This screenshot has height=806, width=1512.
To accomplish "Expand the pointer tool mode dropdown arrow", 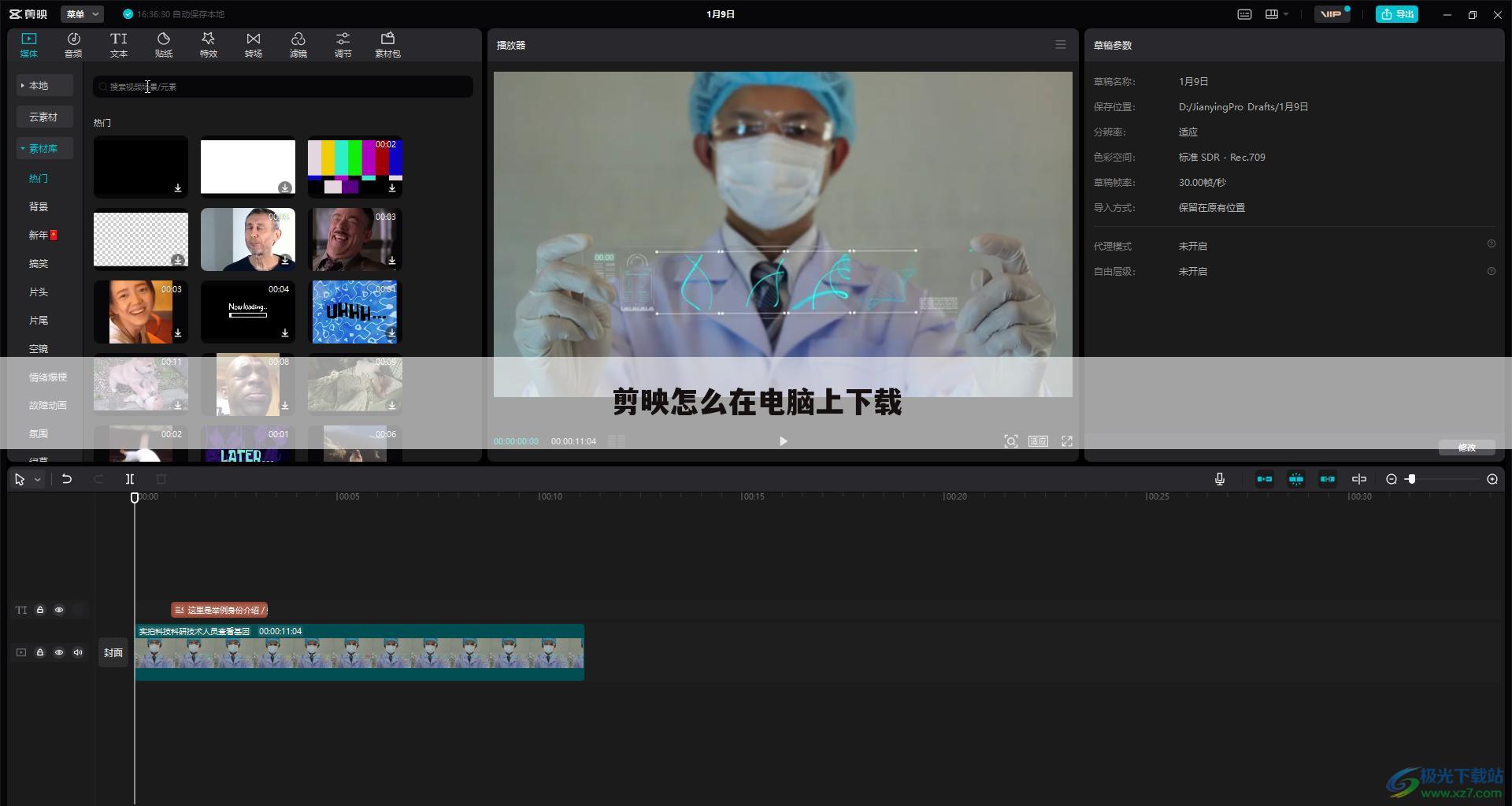I will click(37, 479).
